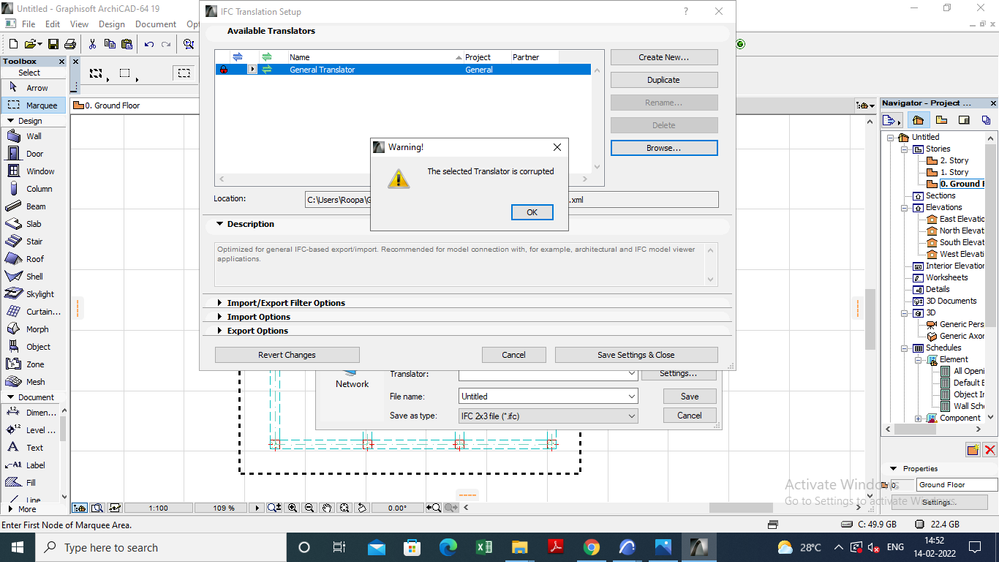Collapse the Elevations tree node

click(904, 208)
